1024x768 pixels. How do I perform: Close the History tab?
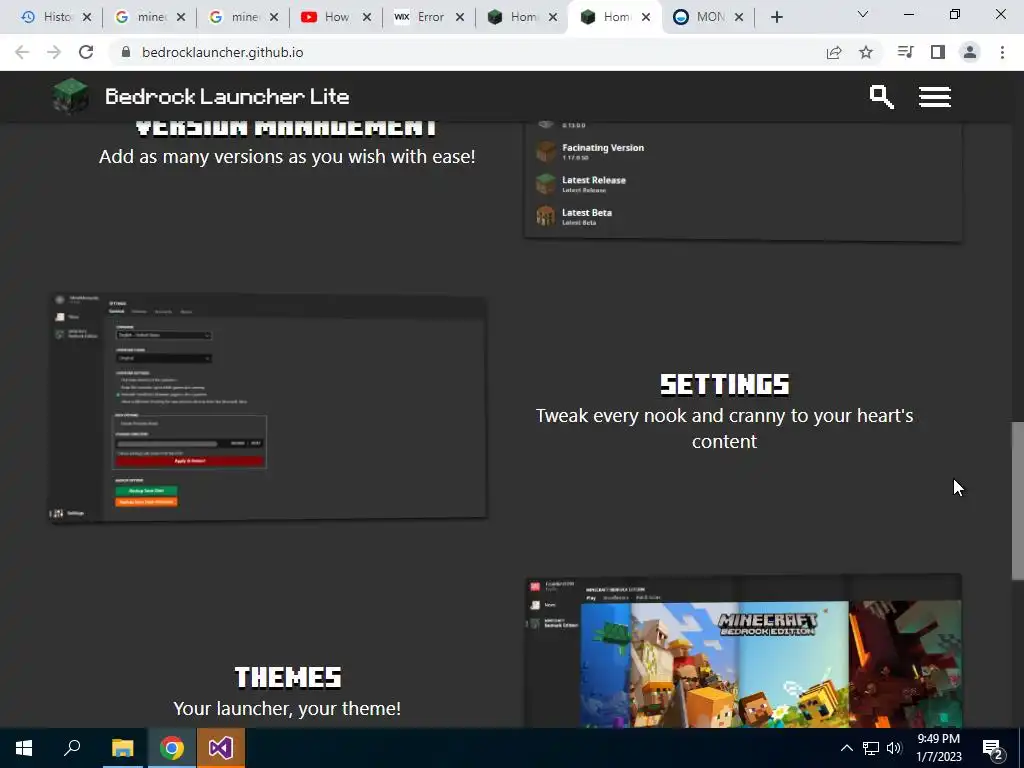pyautogui.click(x=87, y=17)
